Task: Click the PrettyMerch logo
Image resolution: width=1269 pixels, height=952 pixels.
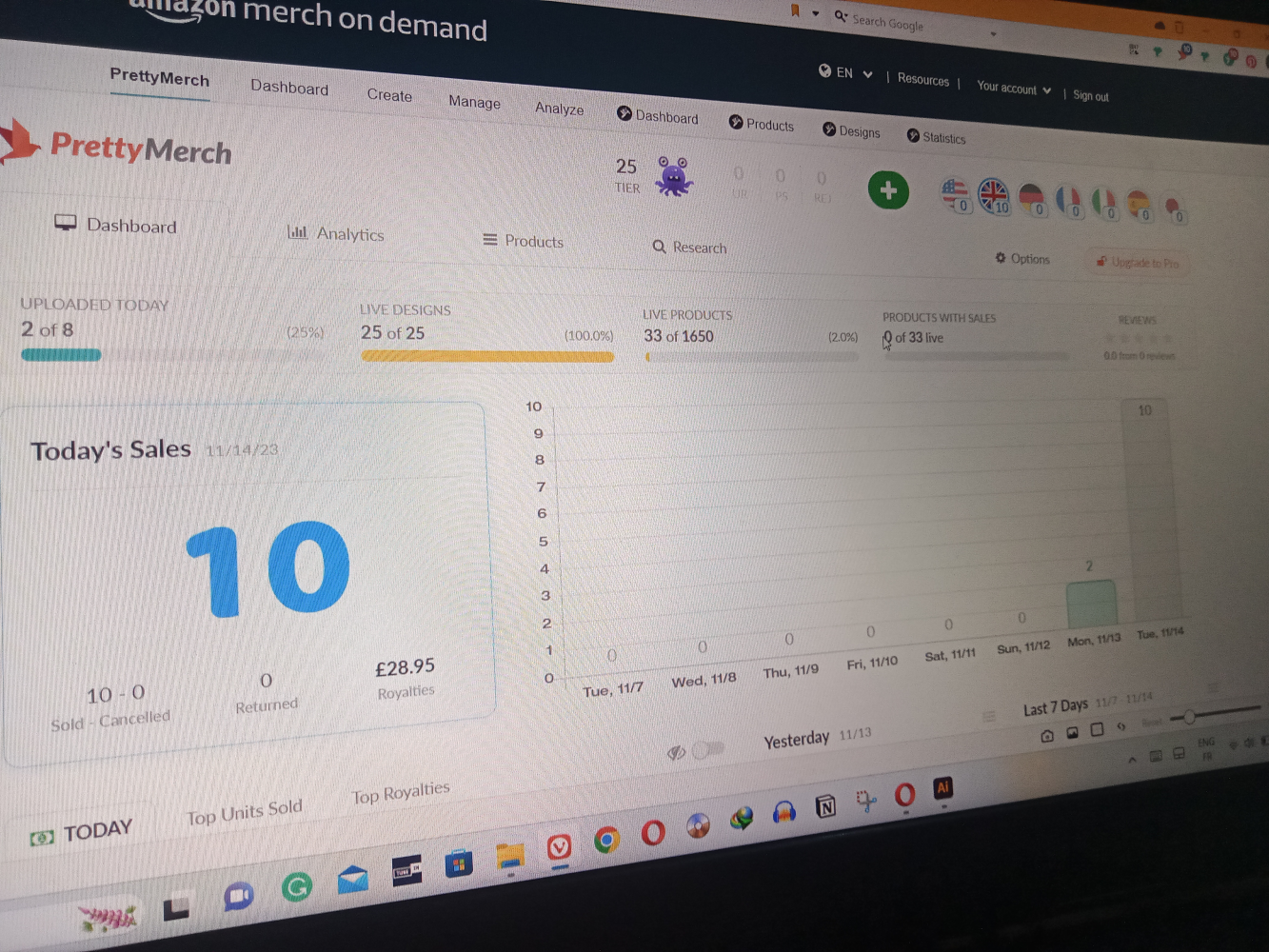Action: tap(116, 146)
